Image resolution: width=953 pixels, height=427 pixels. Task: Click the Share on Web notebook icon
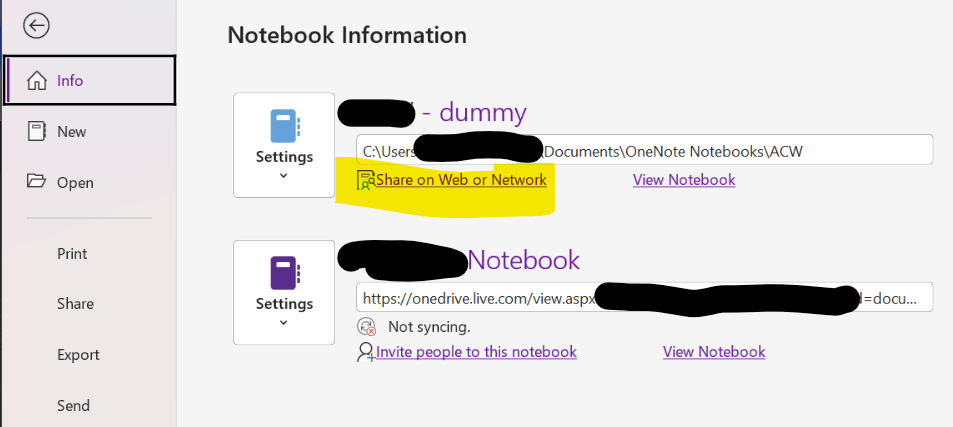[366, 180]
